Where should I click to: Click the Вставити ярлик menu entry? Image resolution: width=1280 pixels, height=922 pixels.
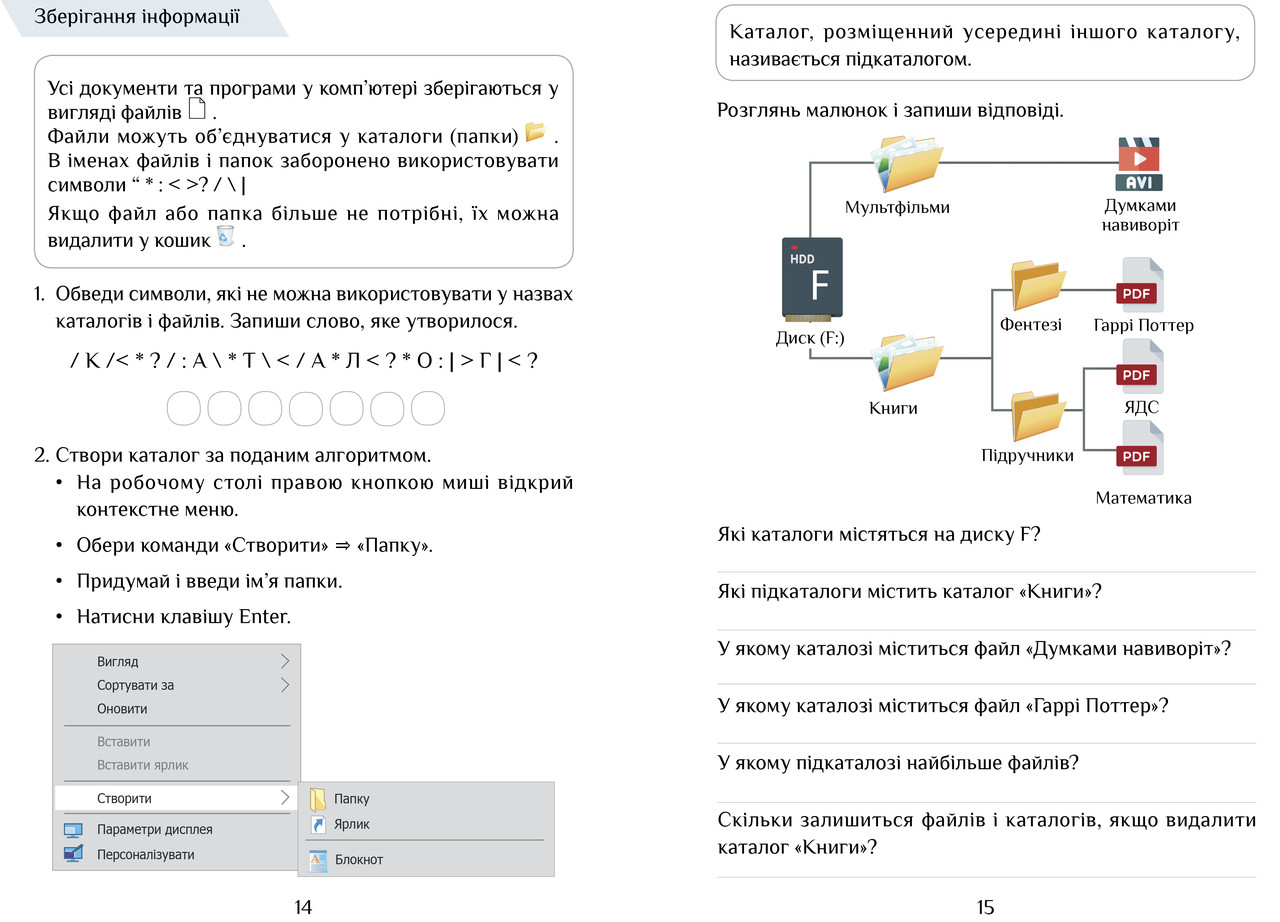(177, 765)
